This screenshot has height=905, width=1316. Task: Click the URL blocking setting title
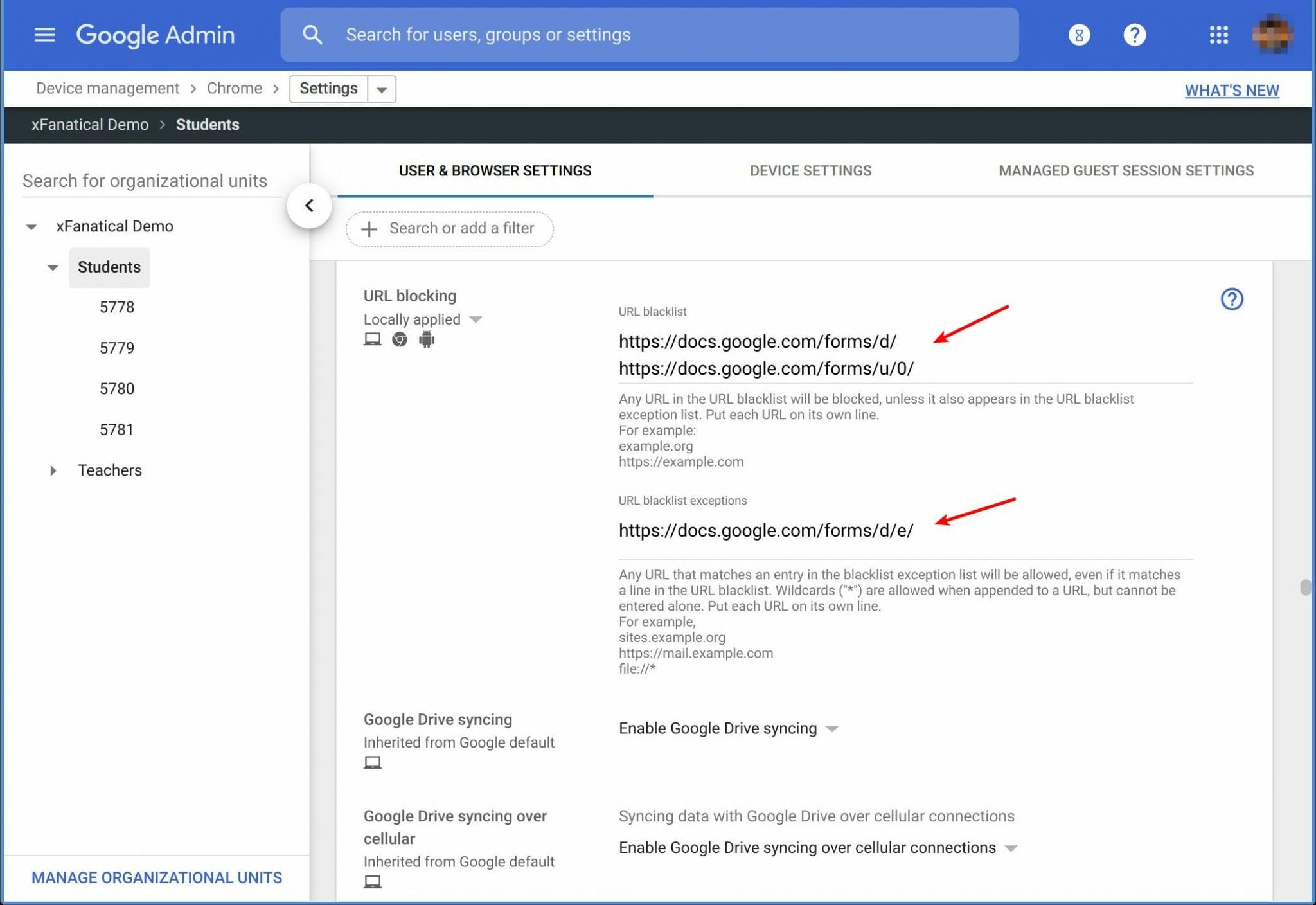[x=410, y=296]
